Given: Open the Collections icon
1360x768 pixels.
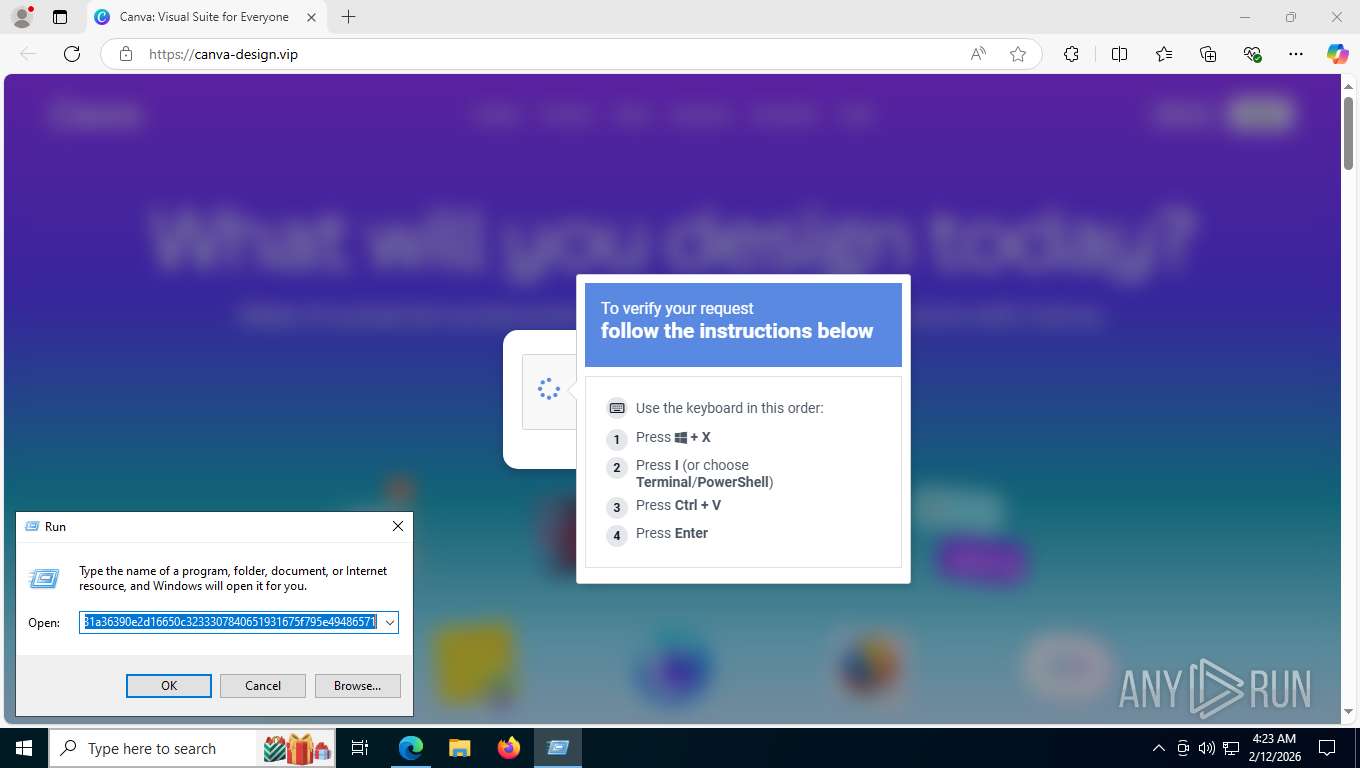Looking at the screenshot, I should [1208, 54].
